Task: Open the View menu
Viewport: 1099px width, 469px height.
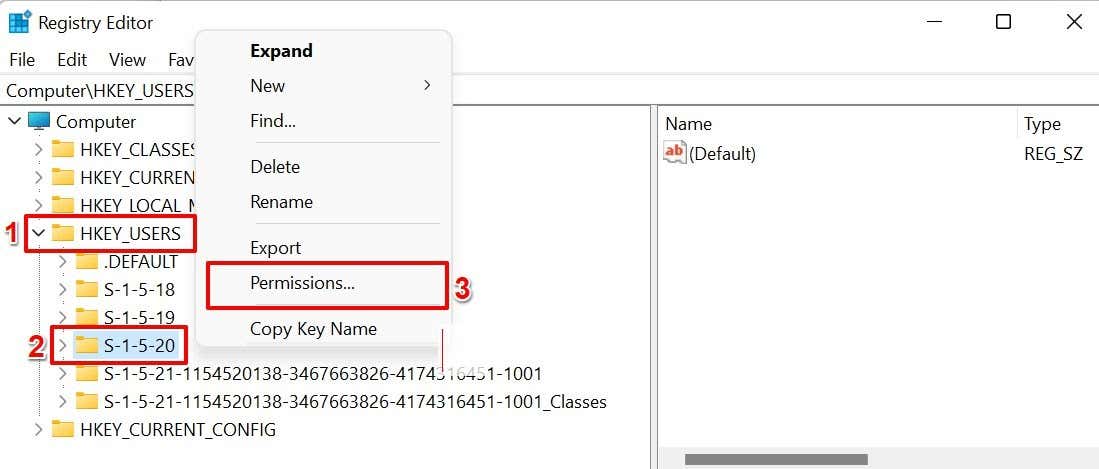Action: tap(128, 60)
